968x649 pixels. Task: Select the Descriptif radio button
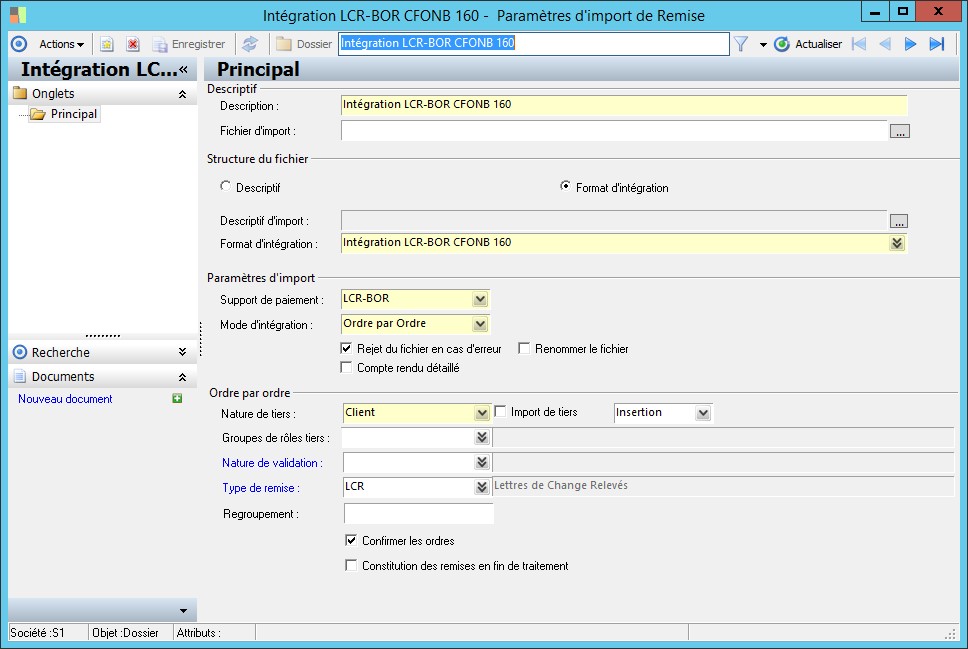225,187
